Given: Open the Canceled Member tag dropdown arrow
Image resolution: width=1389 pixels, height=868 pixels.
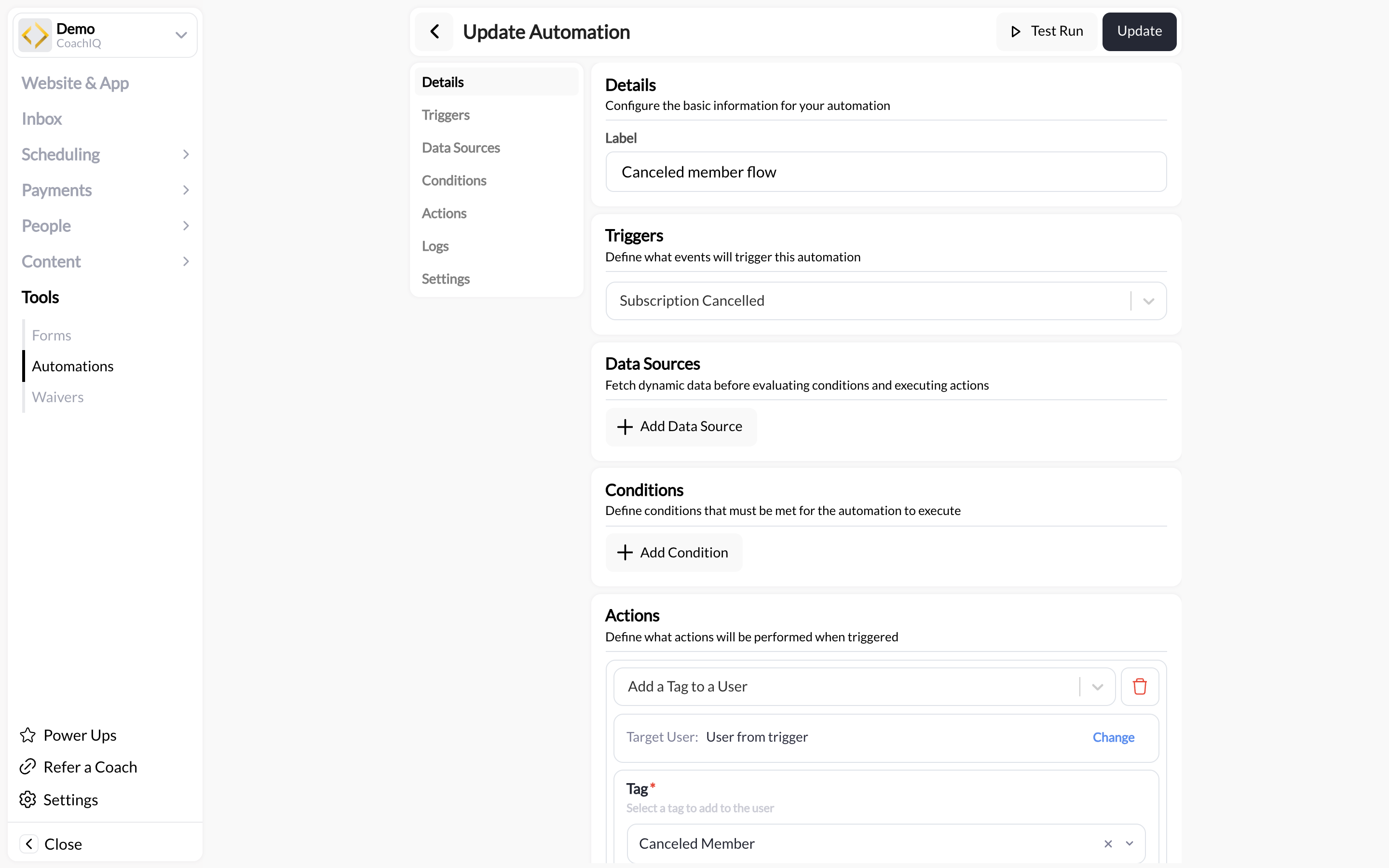Looking at the screenshot, I should tap(1129, 843).
